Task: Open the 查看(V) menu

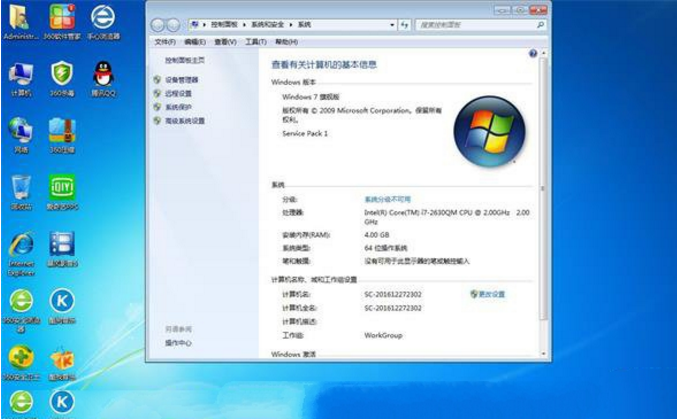Action: [225, 42]
